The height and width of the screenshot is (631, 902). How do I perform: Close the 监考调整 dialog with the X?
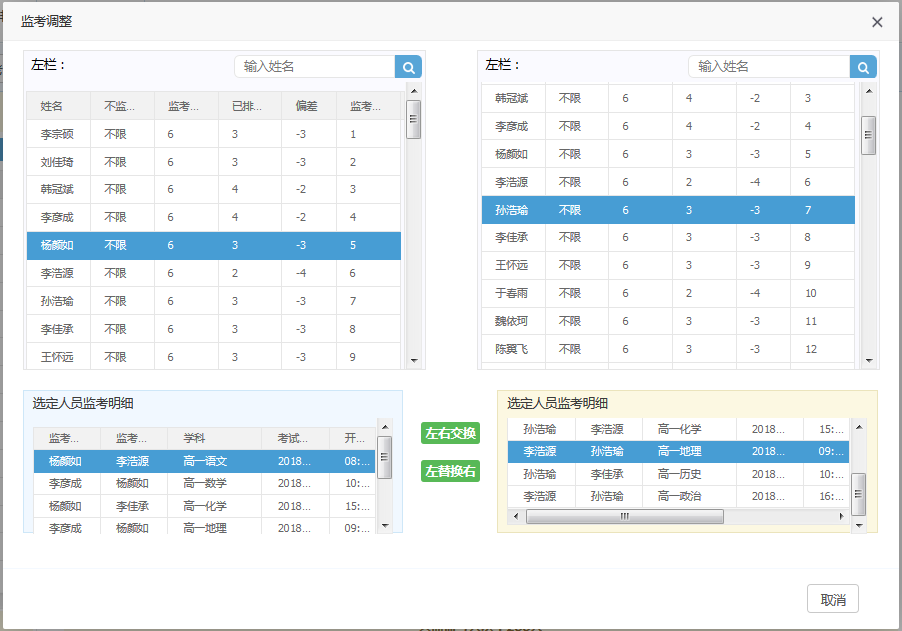(877, 22)
